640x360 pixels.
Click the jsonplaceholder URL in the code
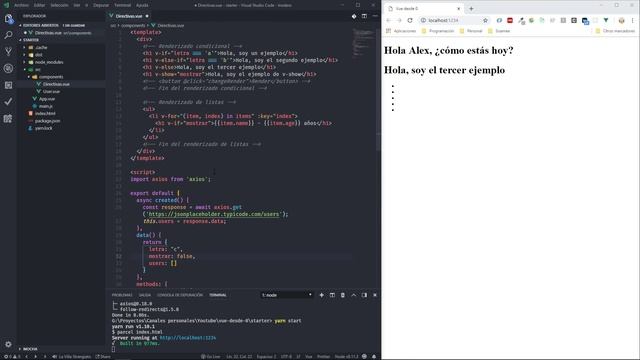(x=213, y=214)
